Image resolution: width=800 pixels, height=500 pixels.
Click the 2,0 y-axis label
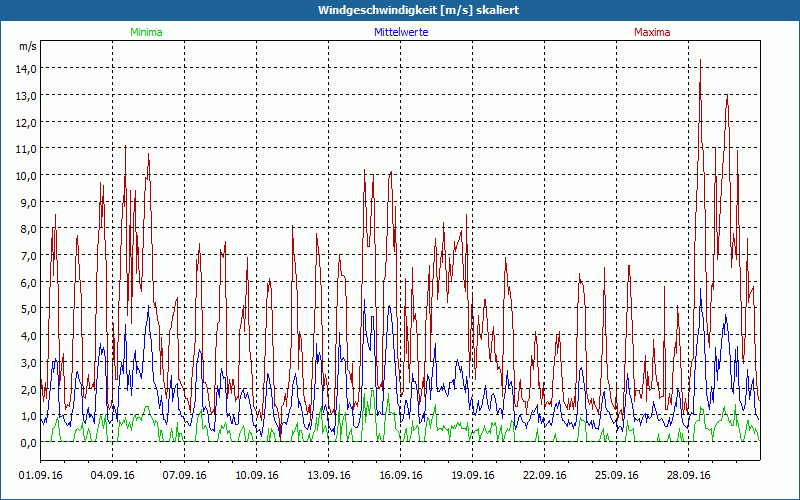29,389
